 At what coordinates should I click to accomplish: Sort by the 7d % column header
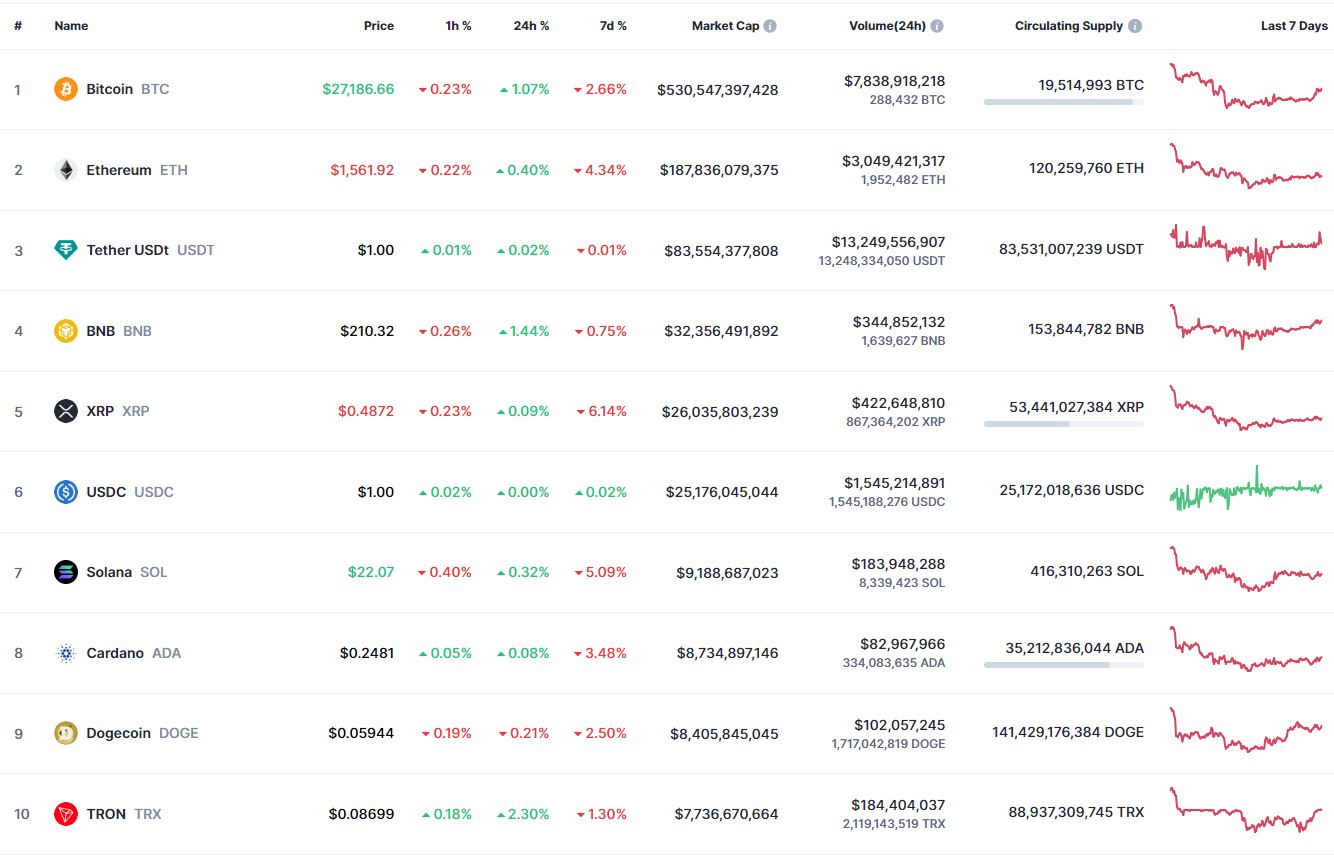pos(613,26)
